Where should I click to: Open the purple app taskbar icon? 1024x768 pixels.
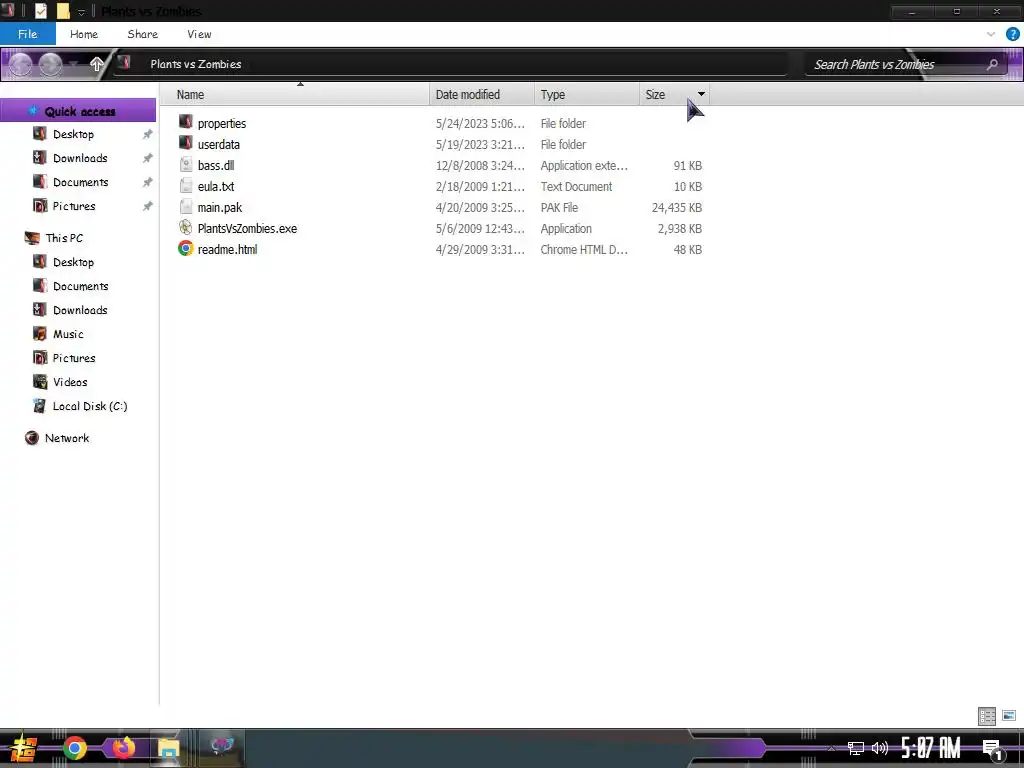(x=222, y=746)
